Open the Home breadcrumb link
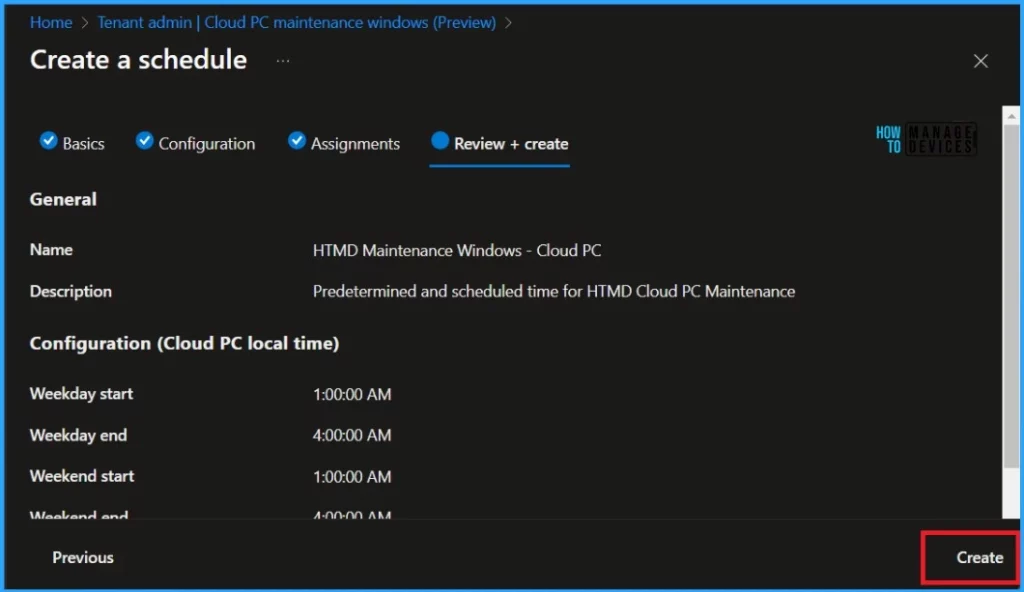The image size is (1024, 592). [x=51, y=22]
